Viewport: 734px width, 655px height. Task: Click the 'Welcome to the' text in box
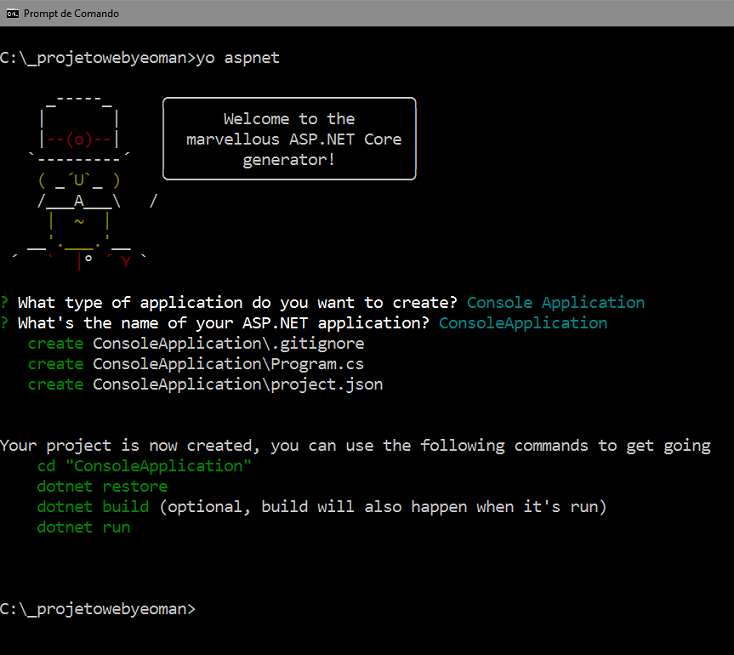tap(289, 118)
